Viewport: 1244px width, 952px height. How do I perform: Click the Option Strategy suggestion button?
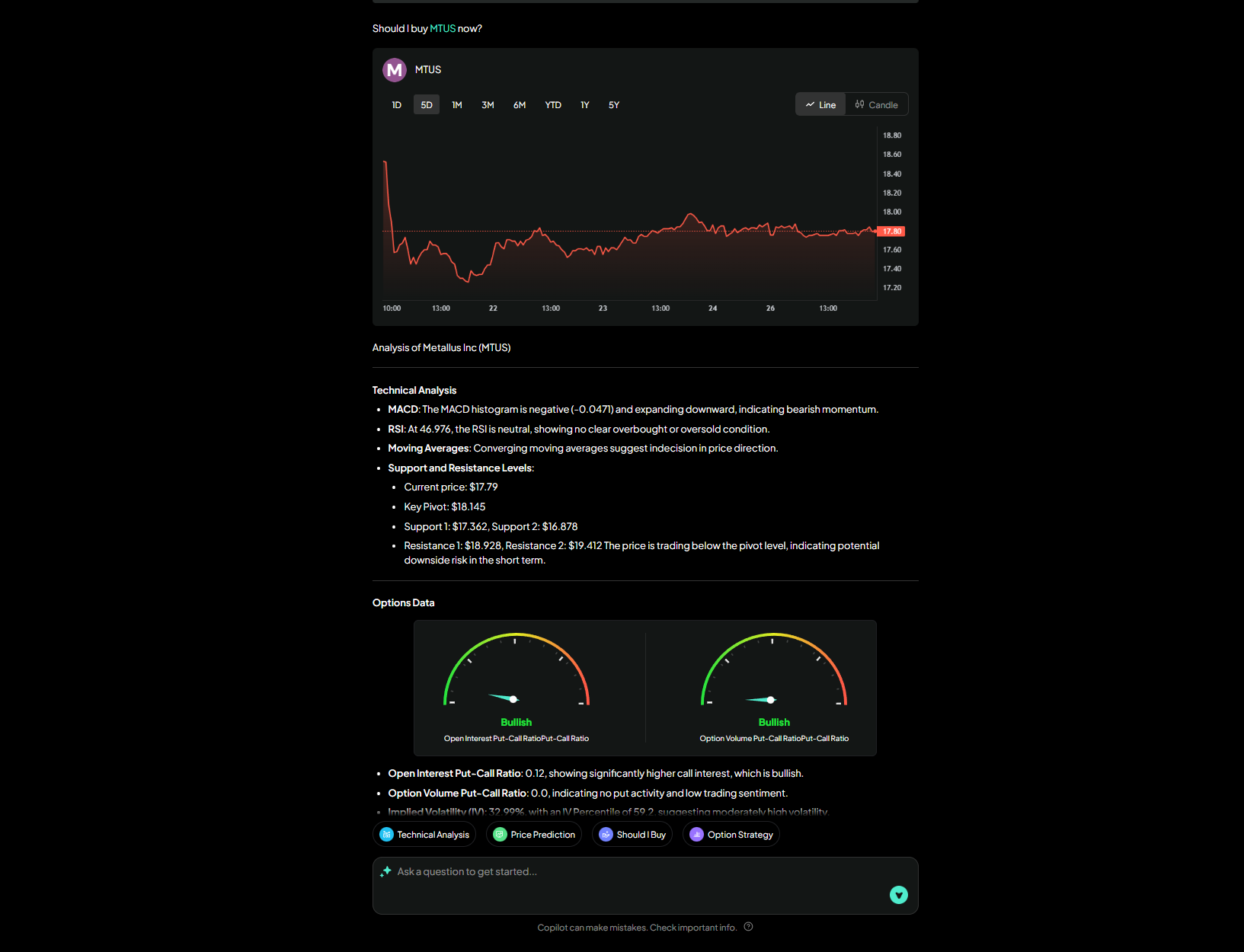[731, 835]
